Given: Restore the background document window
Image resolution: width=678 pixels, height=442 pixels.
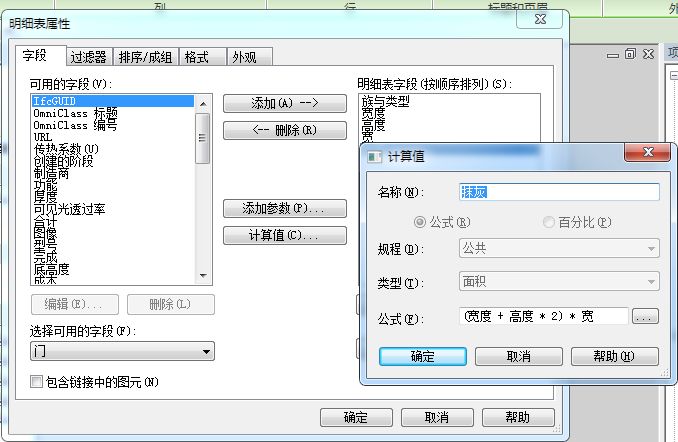Looking at the screenshot, I should [x=630, y=54].
